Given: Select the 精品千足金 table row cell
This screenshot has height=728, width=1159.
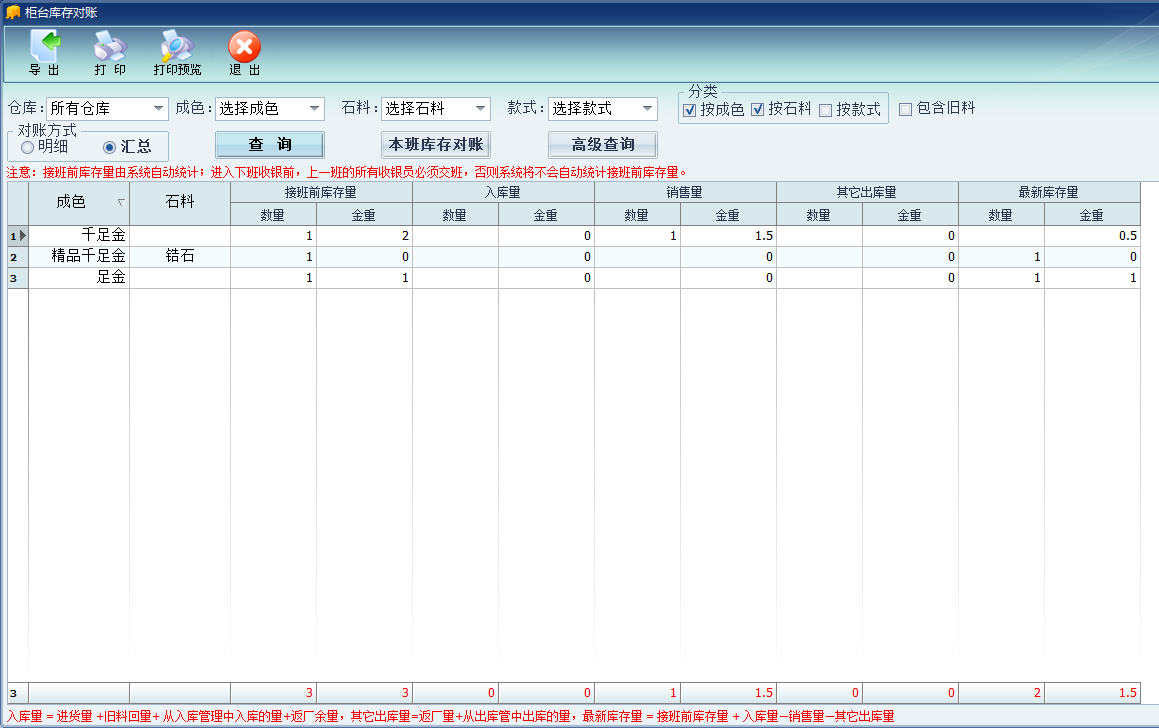Looking at the screenshot, I should tap(88, 257).
